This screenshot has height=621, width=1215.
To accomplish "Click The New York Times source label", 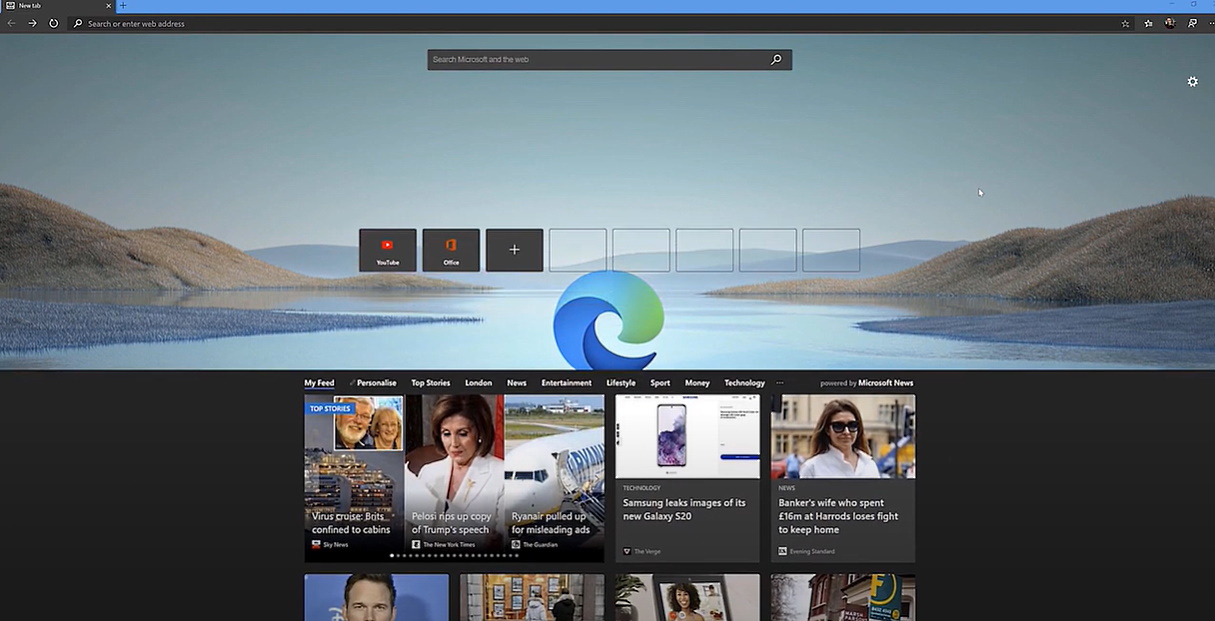I will [x=449, y=545].
